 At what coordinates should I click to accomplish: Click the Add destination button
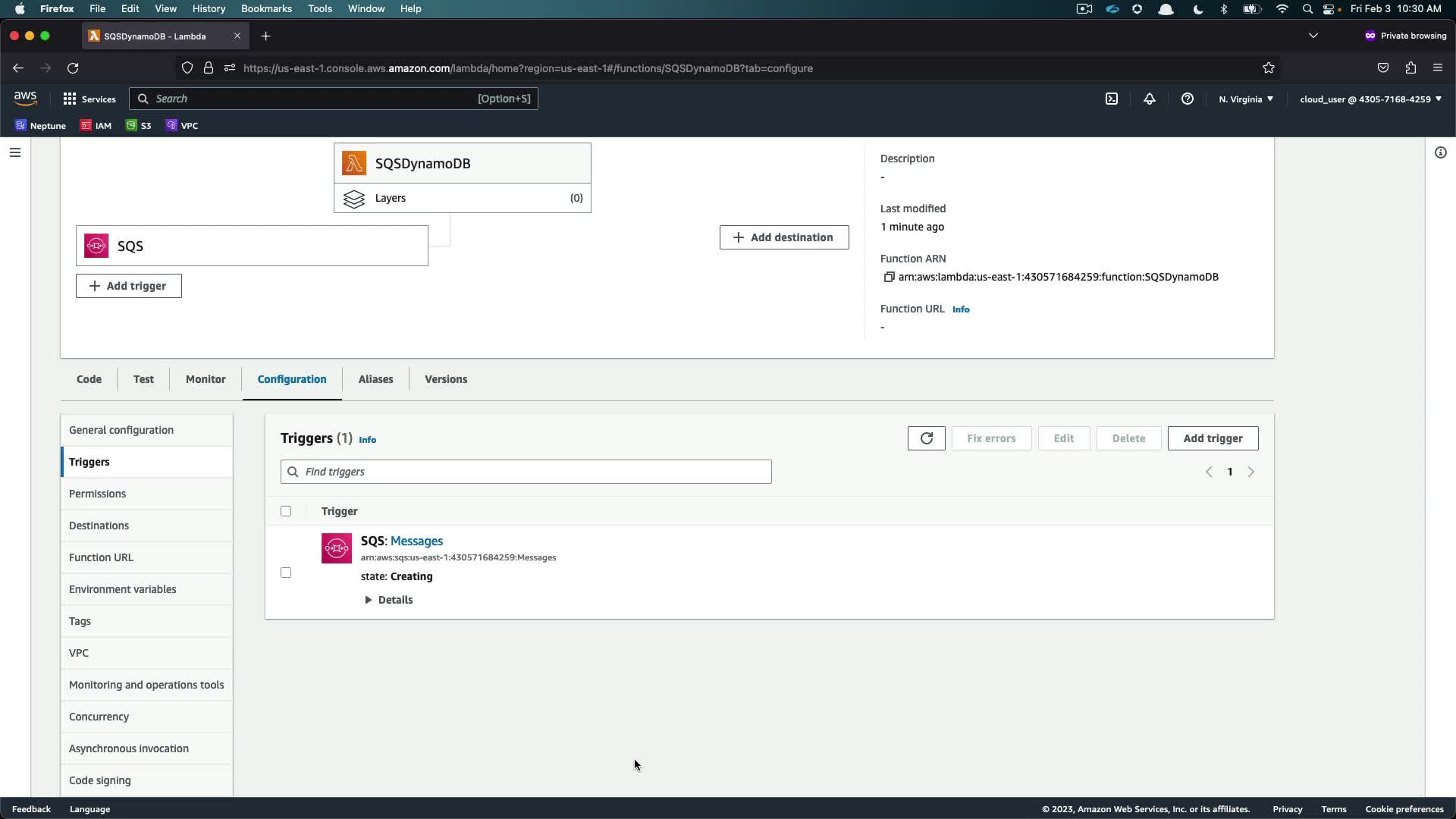point(784,237)
